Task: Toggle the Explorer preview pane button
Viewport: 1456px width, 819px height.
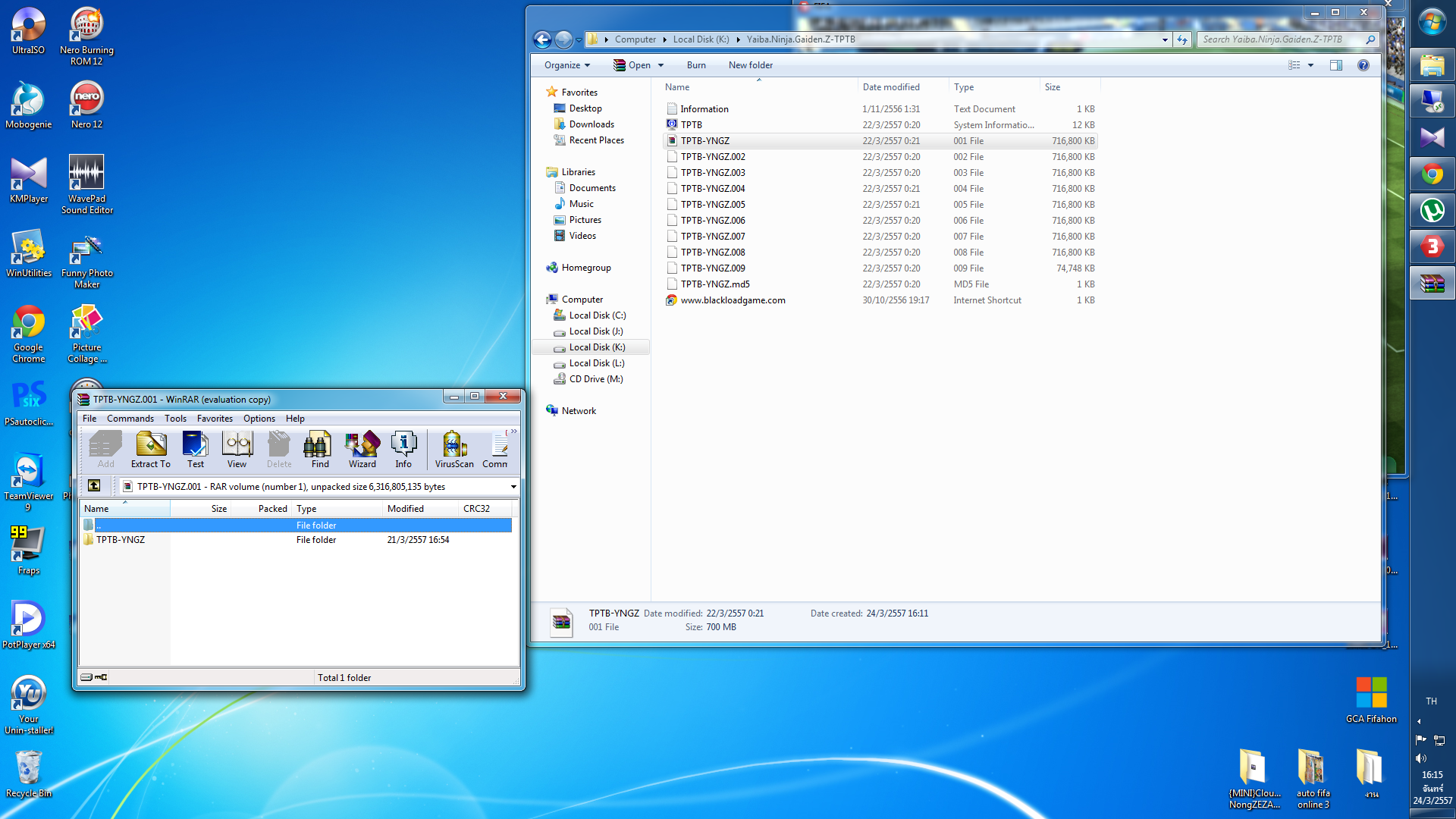Action: click(x=1335, y=65)
